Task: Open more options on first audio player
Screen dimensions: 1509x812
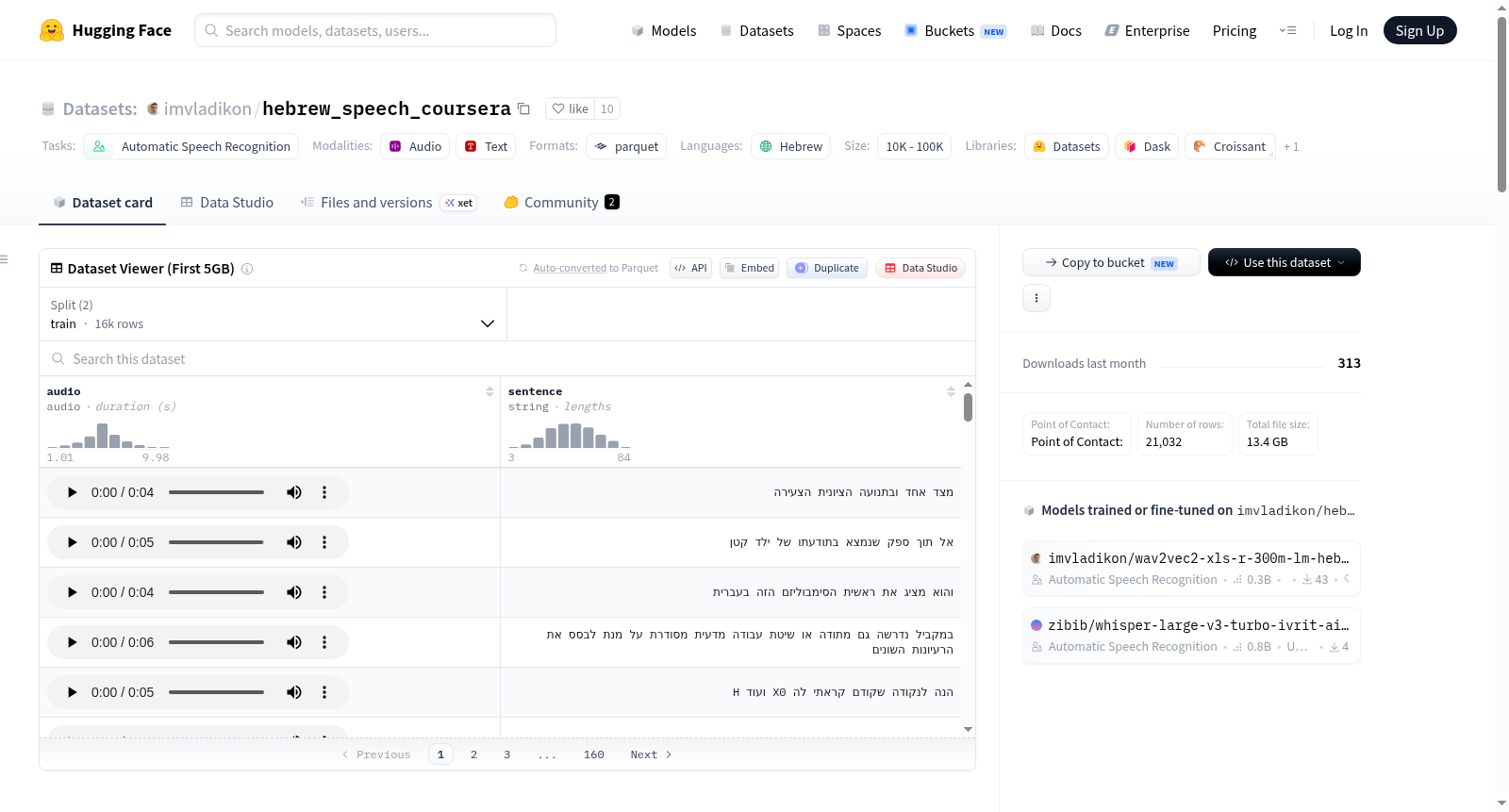Action: [324, 492]
